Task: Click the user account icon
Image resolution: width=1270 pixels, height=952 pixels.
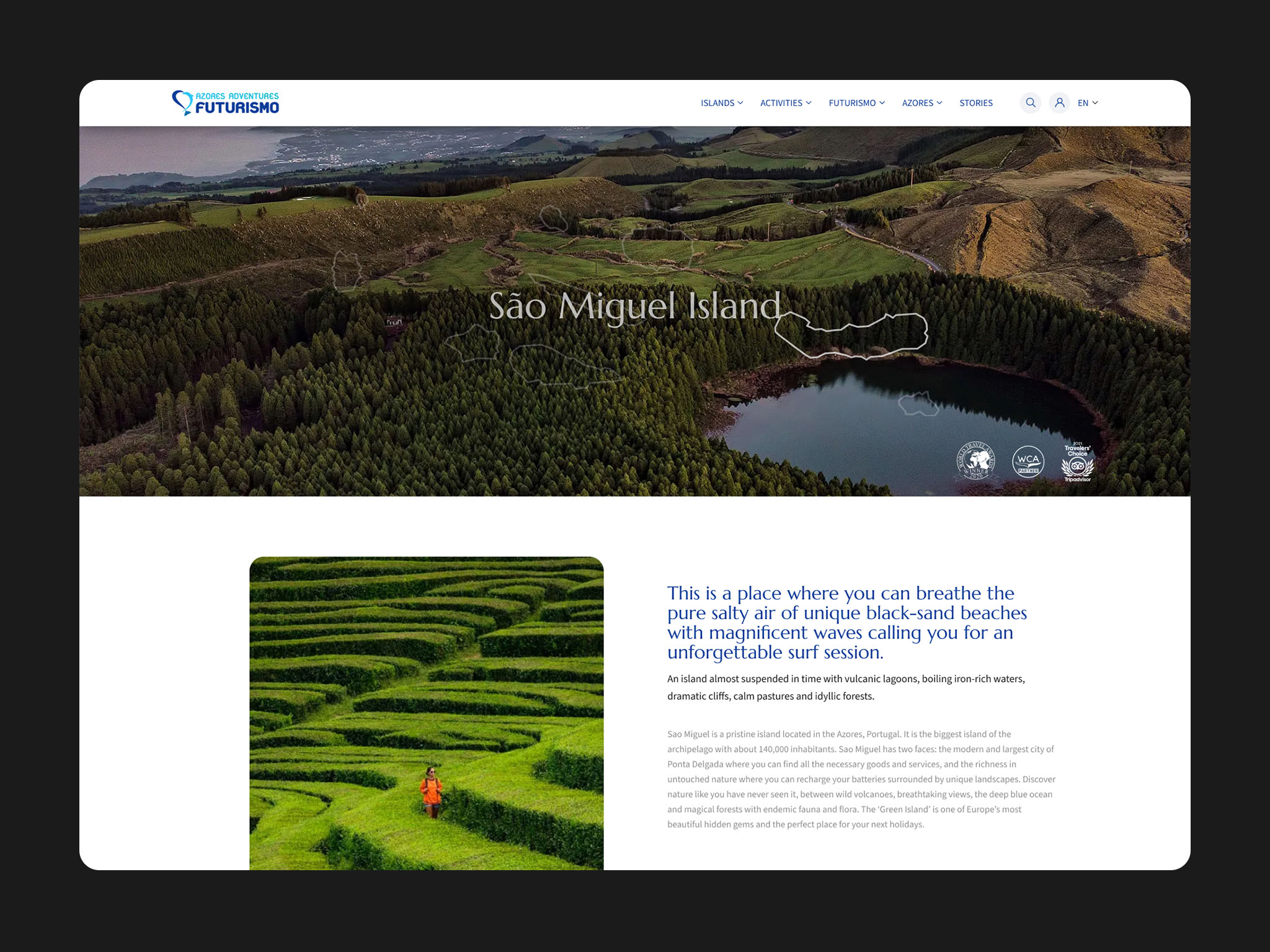Action: (x=1059, y=103)
